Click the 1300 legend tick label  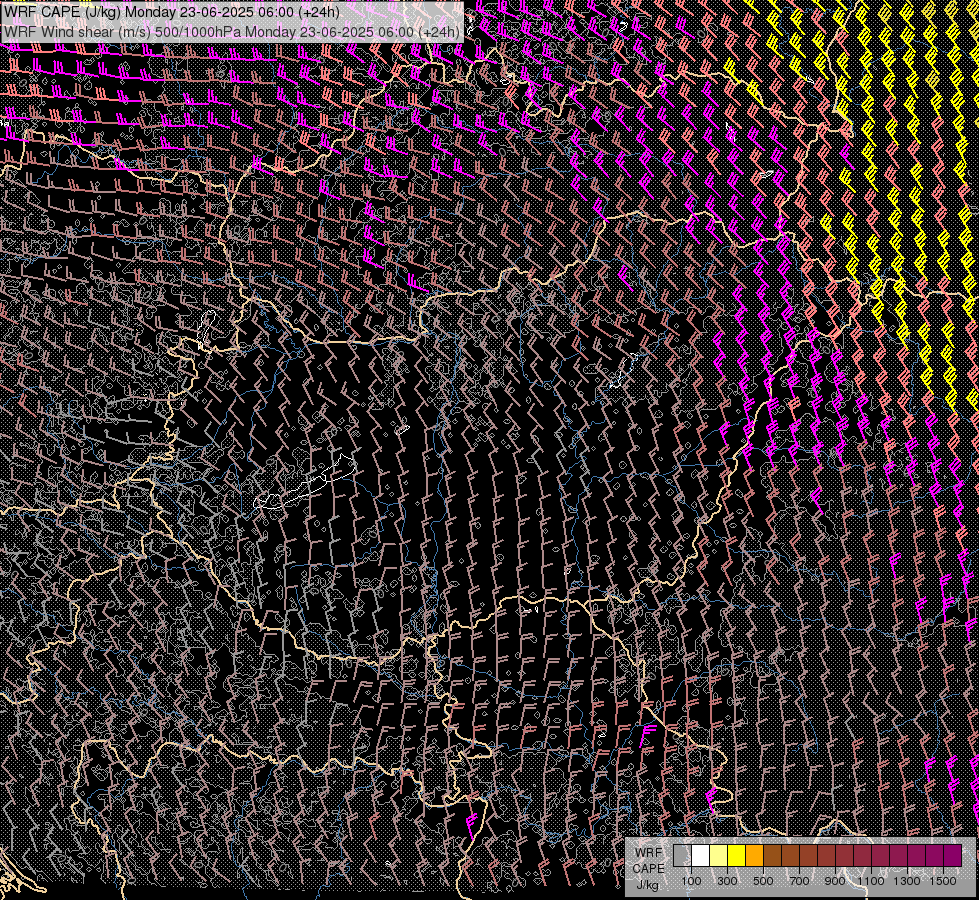[907, 881]
